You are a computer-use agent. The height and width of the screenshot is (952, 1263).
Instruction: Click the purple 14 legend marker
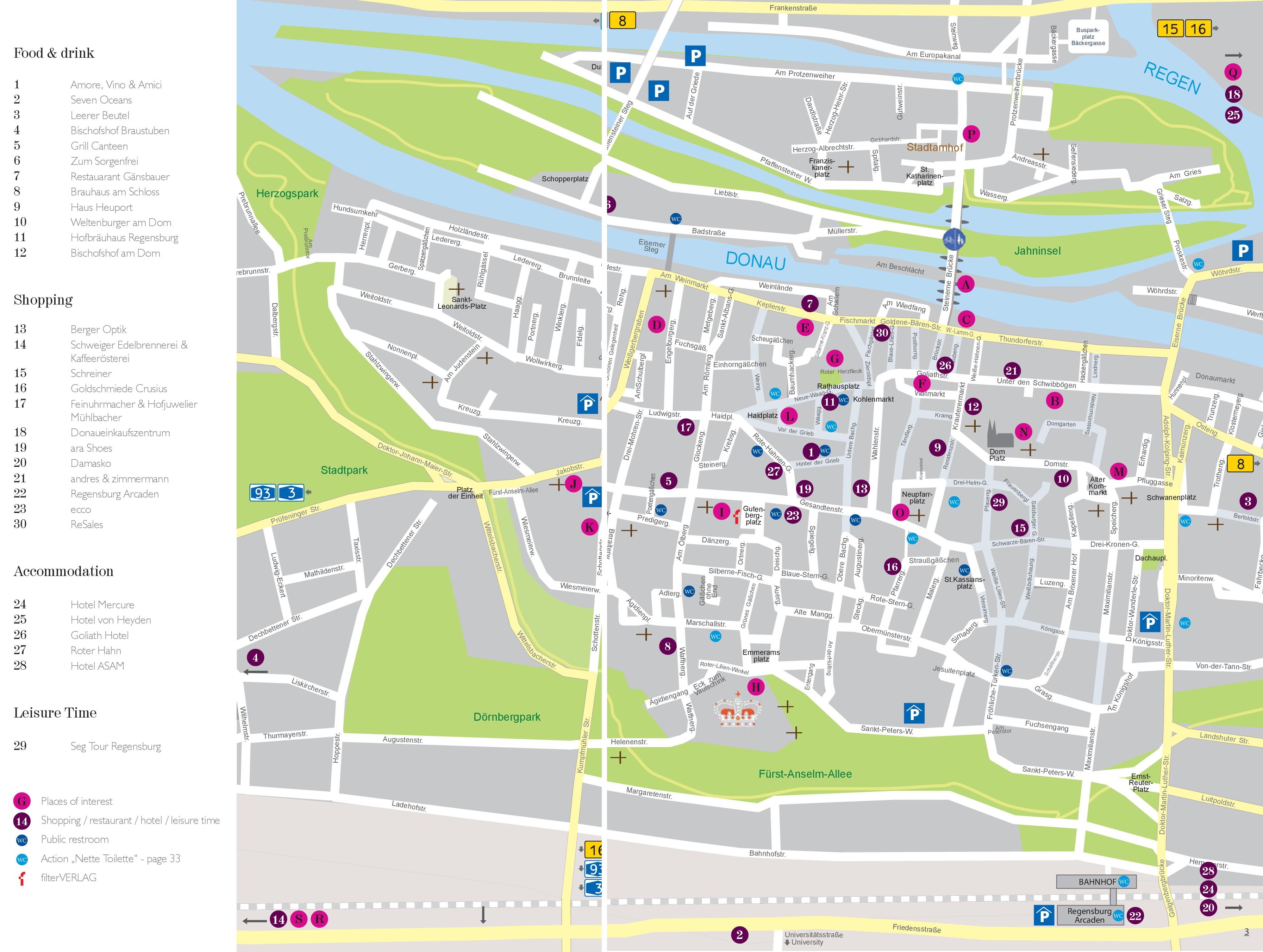[x=22, y=821]
